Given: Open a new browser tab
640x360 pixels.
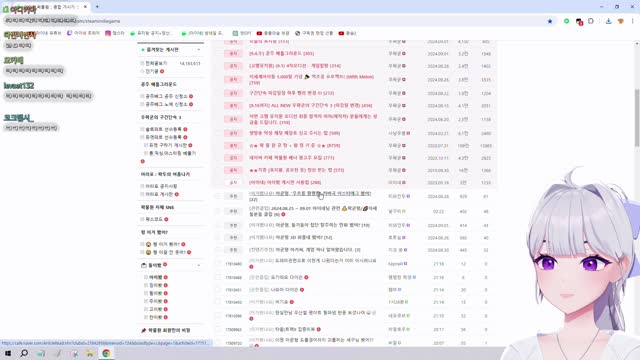Looking at the screenshot, I should 97,7.
